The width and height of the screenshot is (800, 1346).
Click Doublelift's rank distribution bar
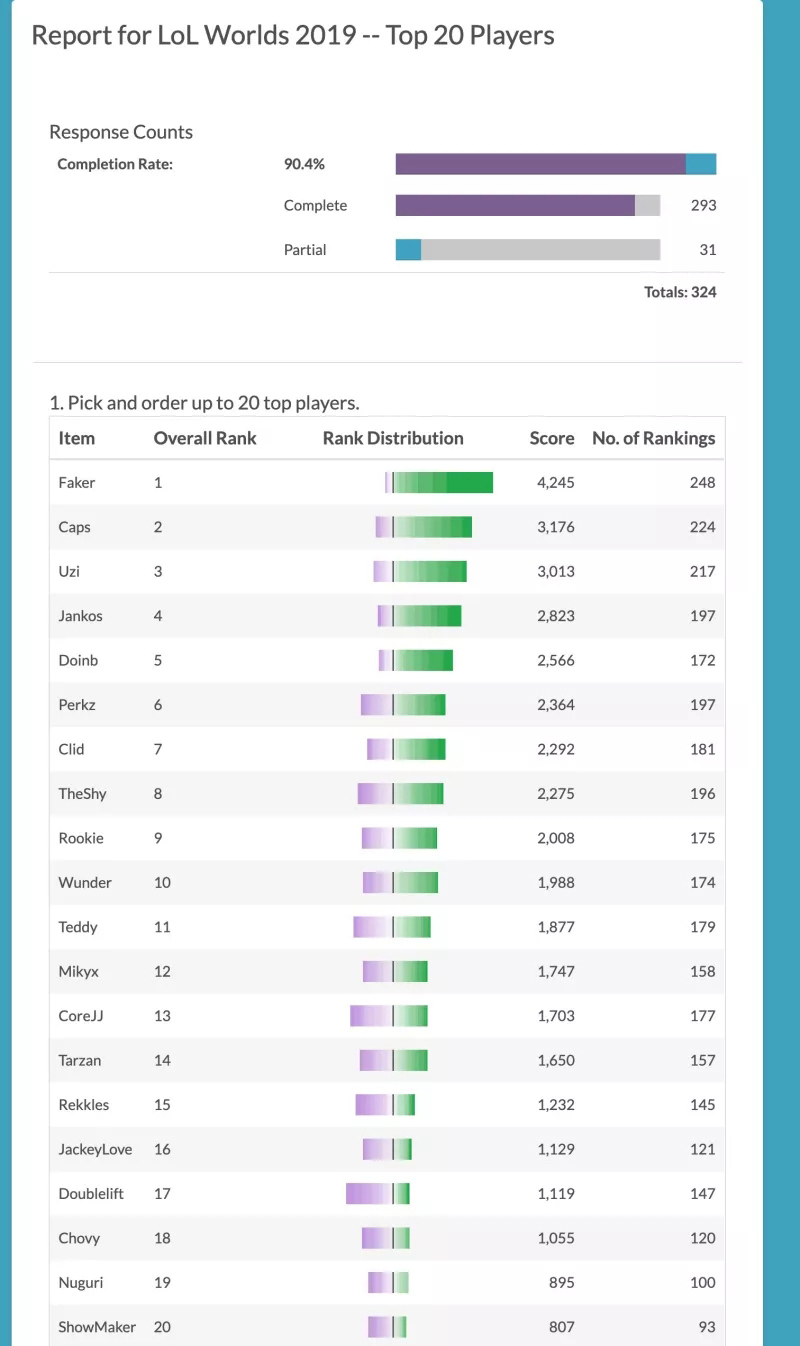click(x=378, y=1194)
